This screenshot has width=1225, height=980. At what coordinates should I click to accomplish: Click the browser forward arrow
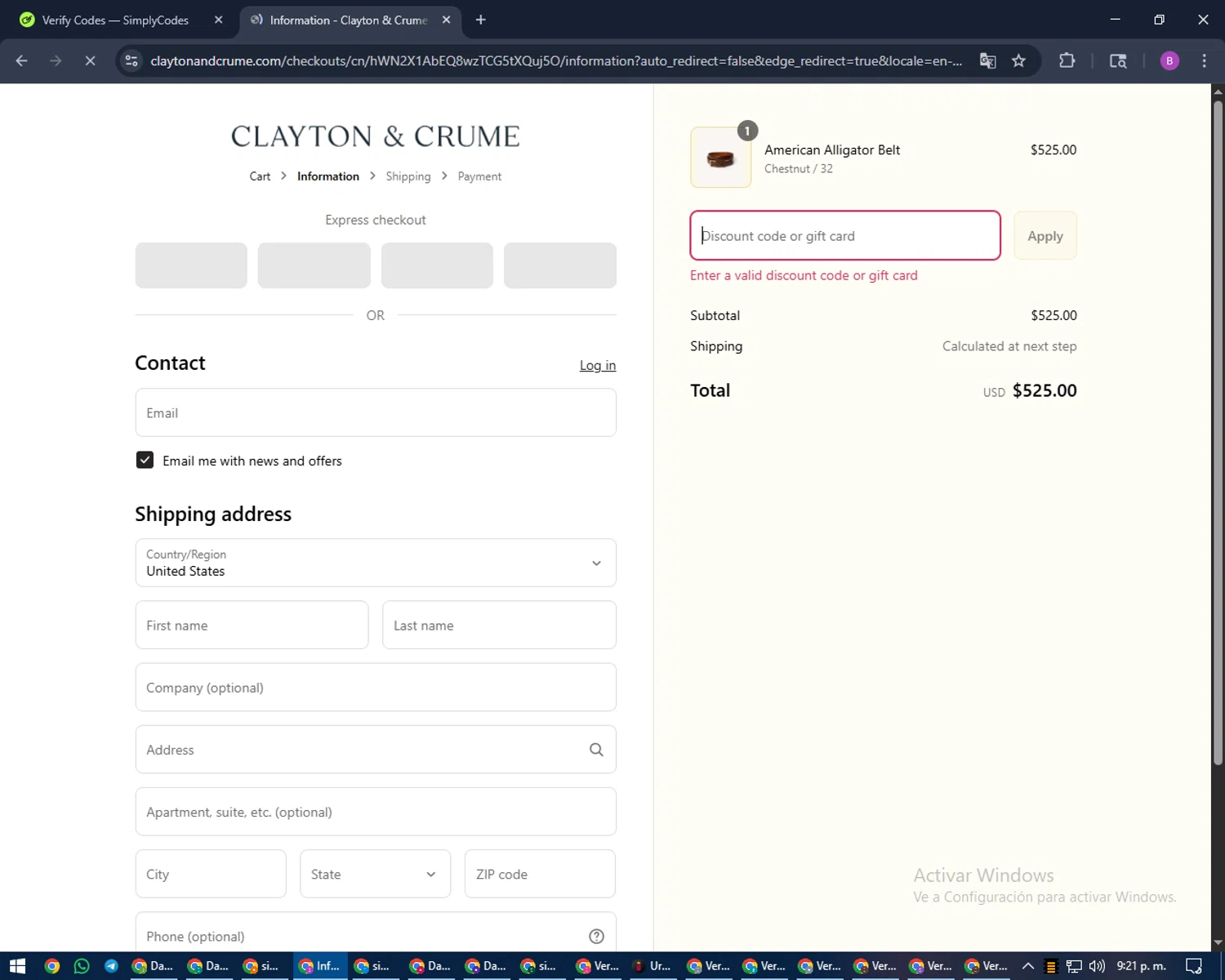point(56,61)
